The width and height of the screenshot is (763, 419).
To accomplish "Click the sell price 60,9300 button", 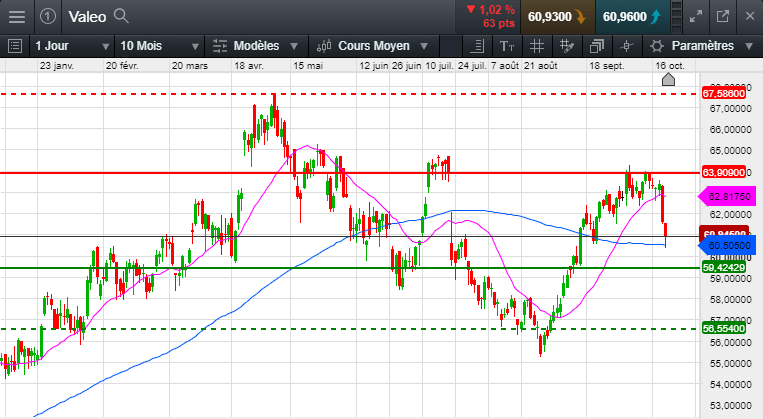I will [x=556, y=16].
